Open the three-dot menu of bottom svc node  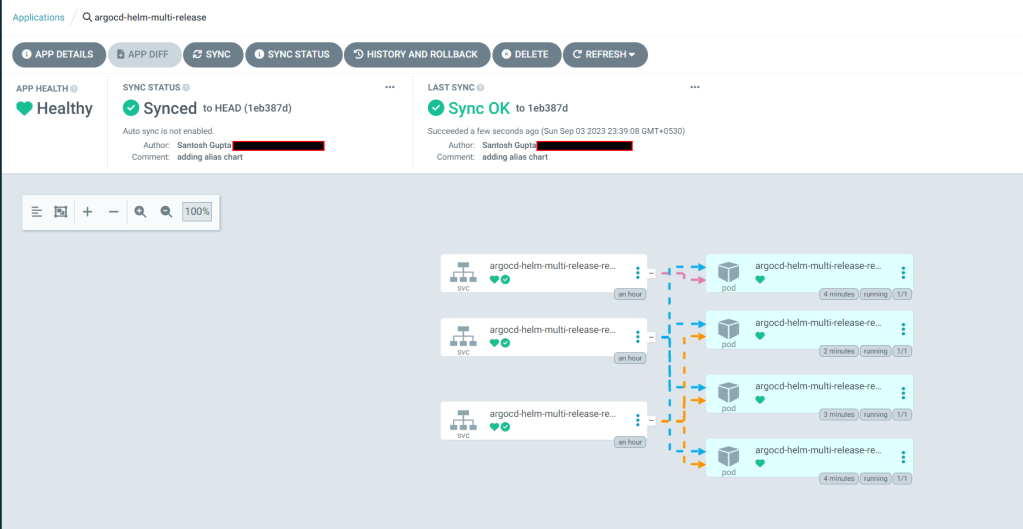(637, 420)
